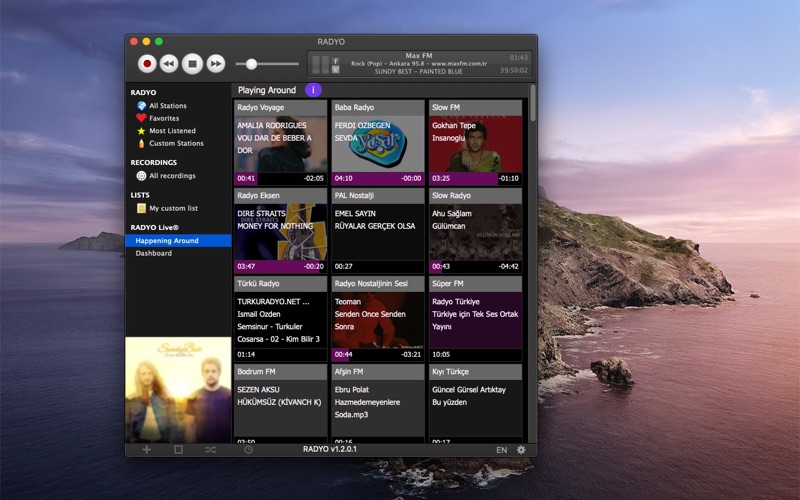Image resolution: width=800 pixels, height=500 pixels.
Task: Click the Max FM station title in display
Action: (419, 55)
